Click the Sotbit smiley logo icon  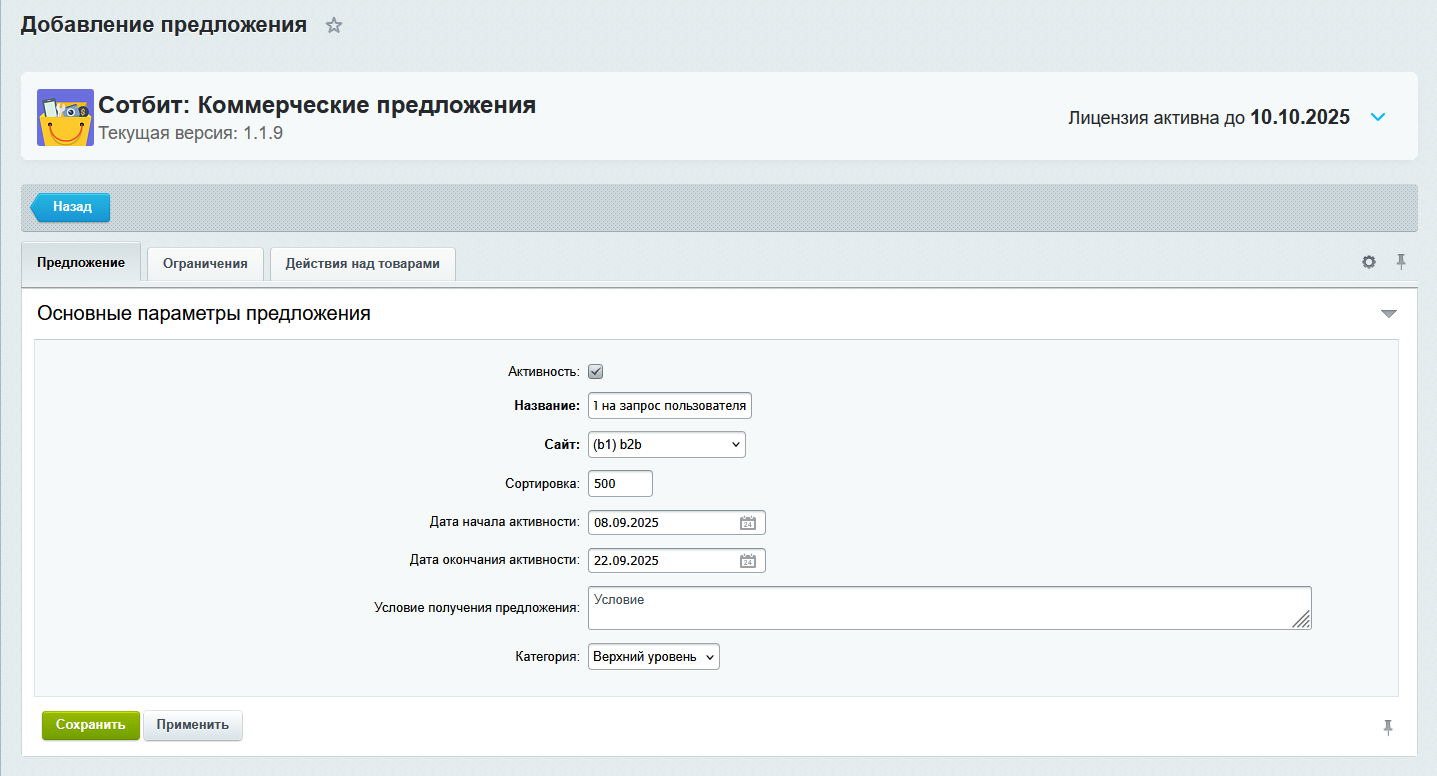(64, 117)
